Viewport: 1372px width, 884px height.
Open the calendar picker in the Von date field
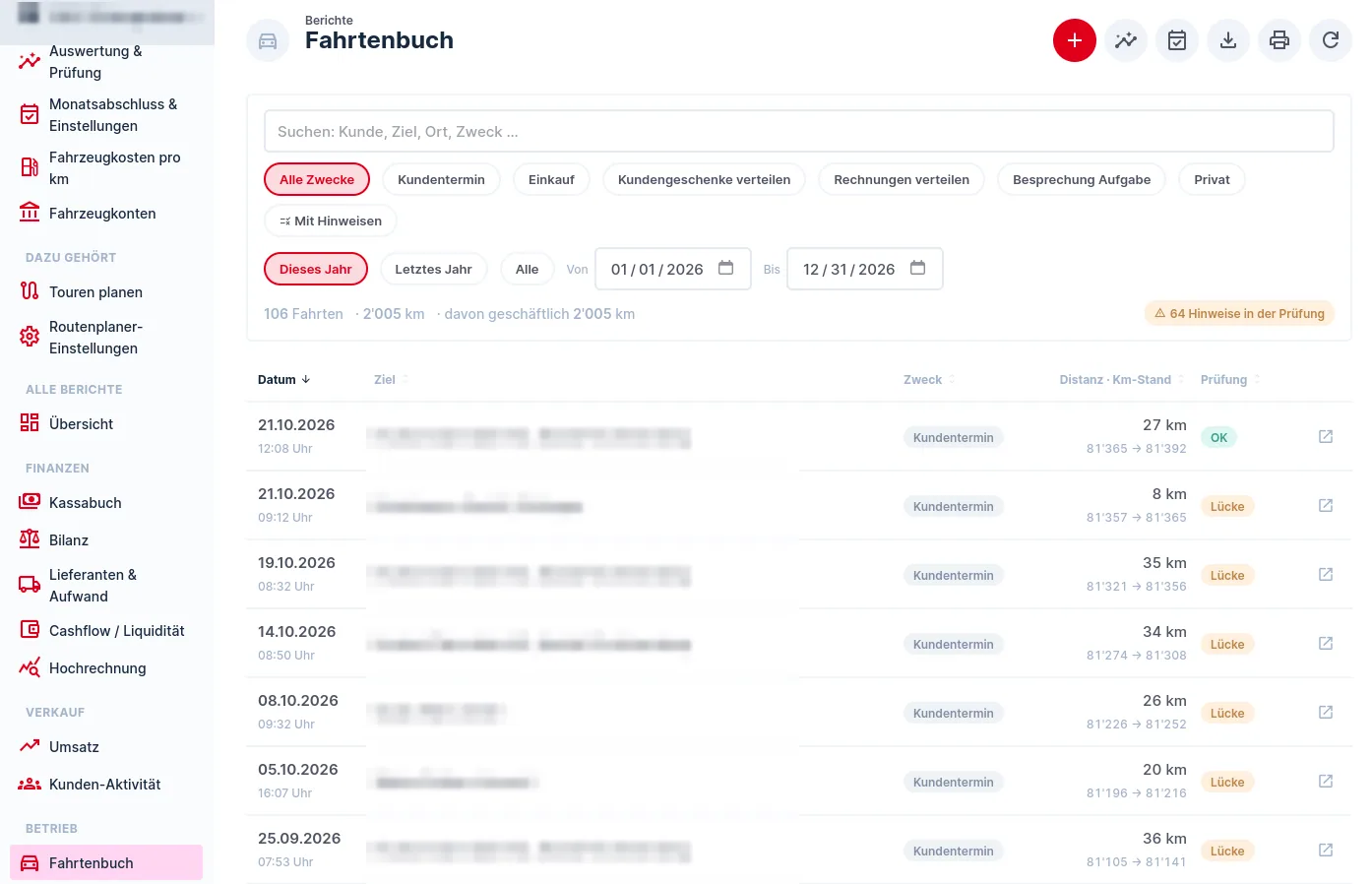[726, 268]
